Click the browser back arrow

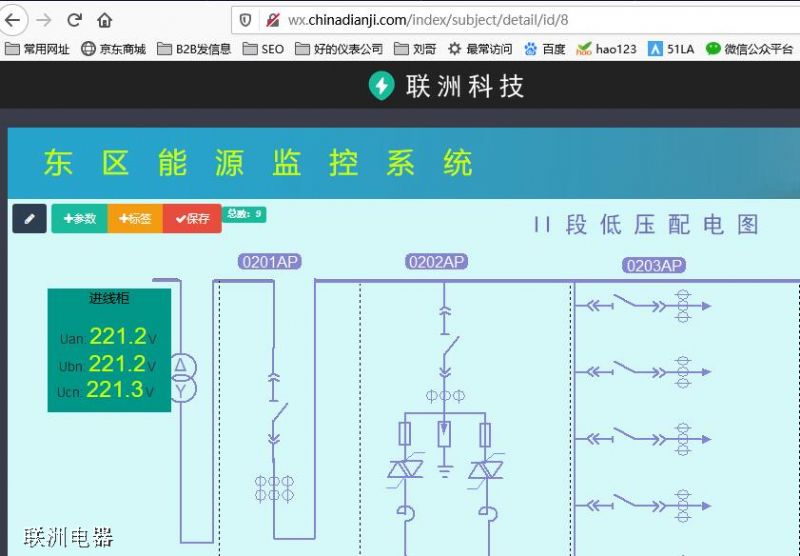pyautogui.click(x=12, y=20)
